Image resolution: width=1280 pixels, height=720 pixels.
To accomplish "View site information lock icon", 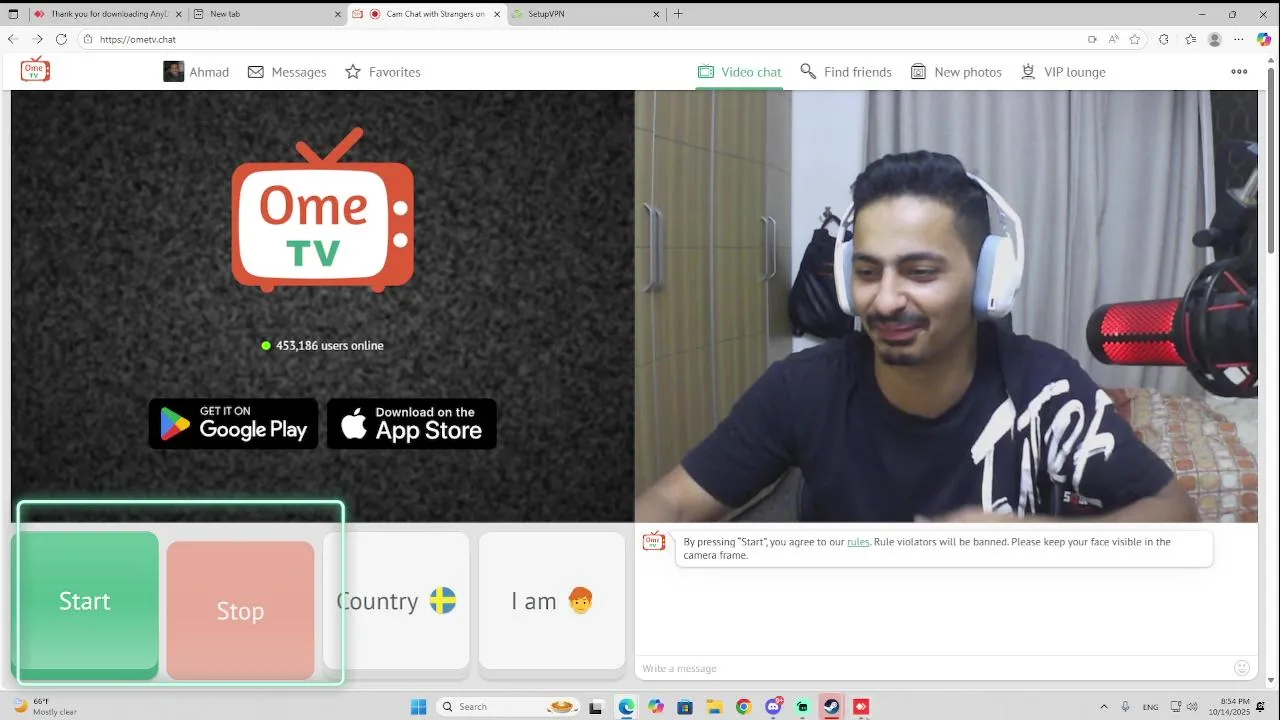I will [88, 39].
